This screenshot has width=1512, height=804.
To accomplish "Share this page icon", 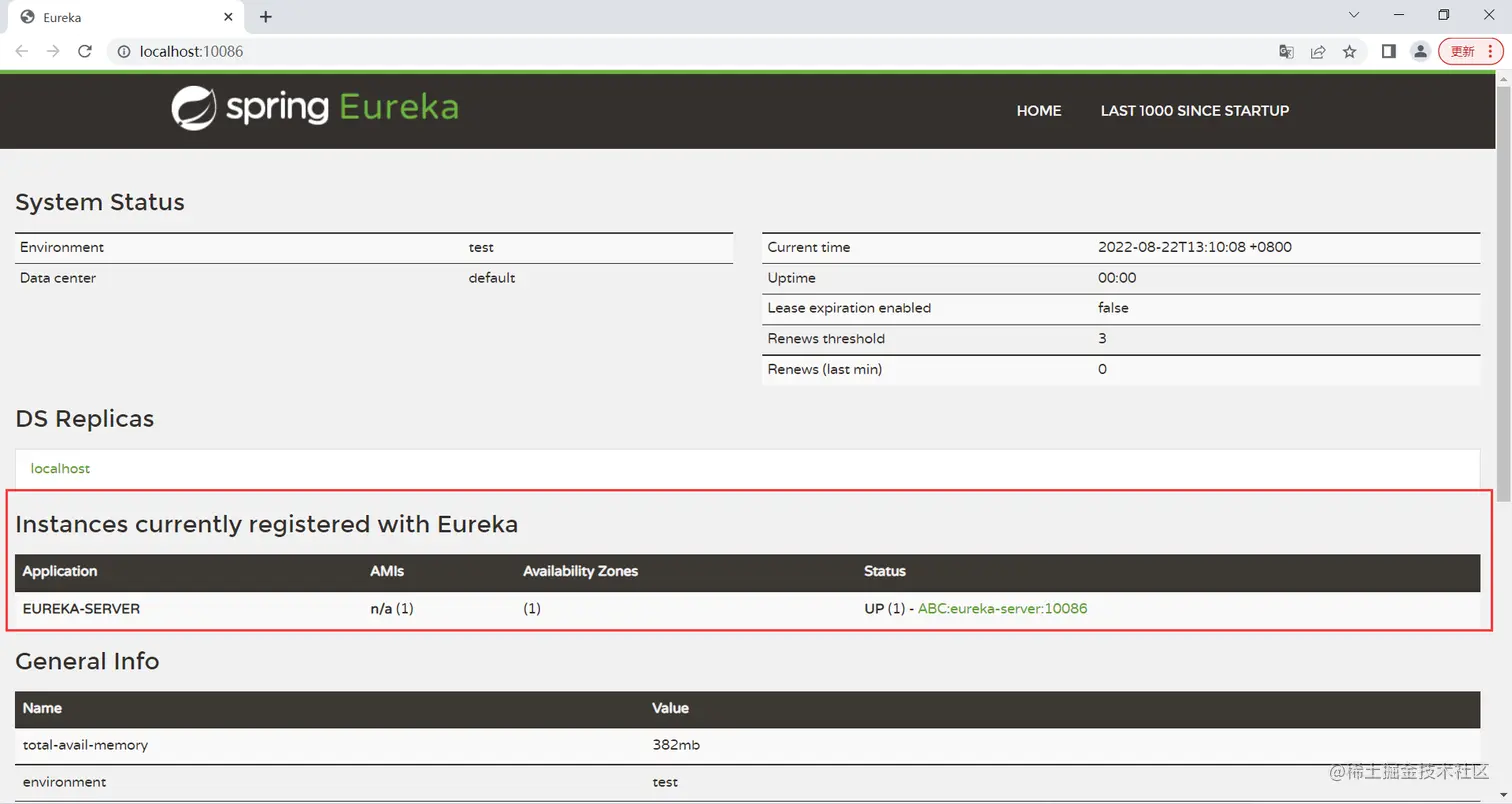I will (1318, 52).
